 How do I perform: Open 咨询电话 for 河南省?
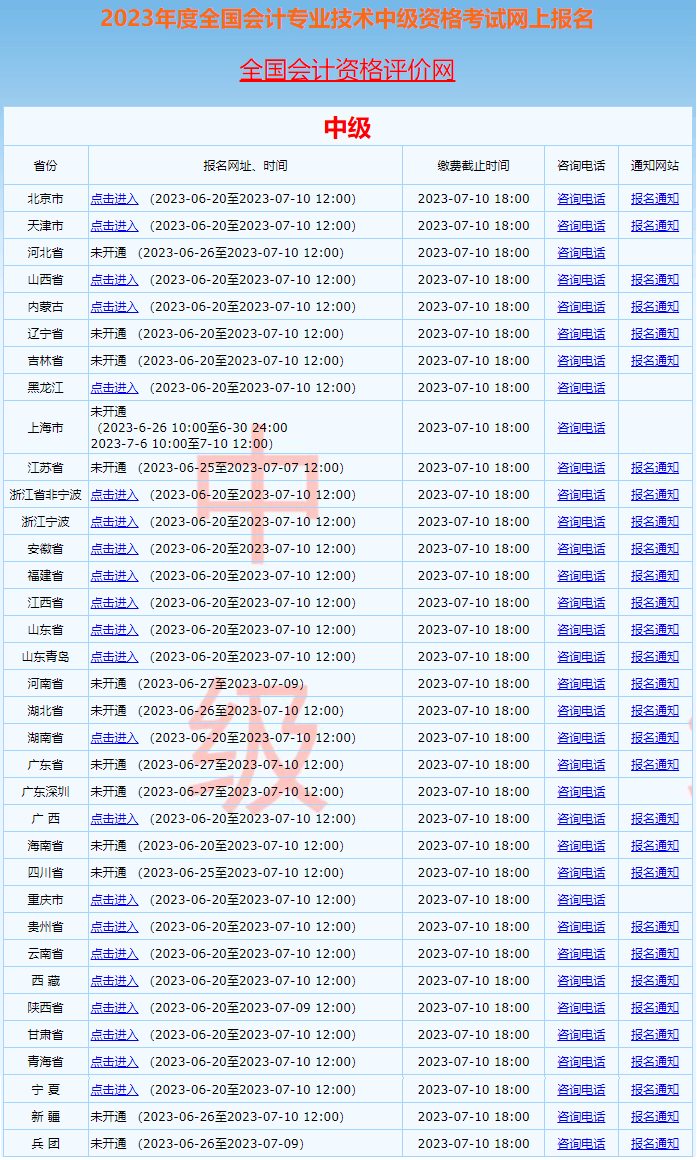point(581,684)
